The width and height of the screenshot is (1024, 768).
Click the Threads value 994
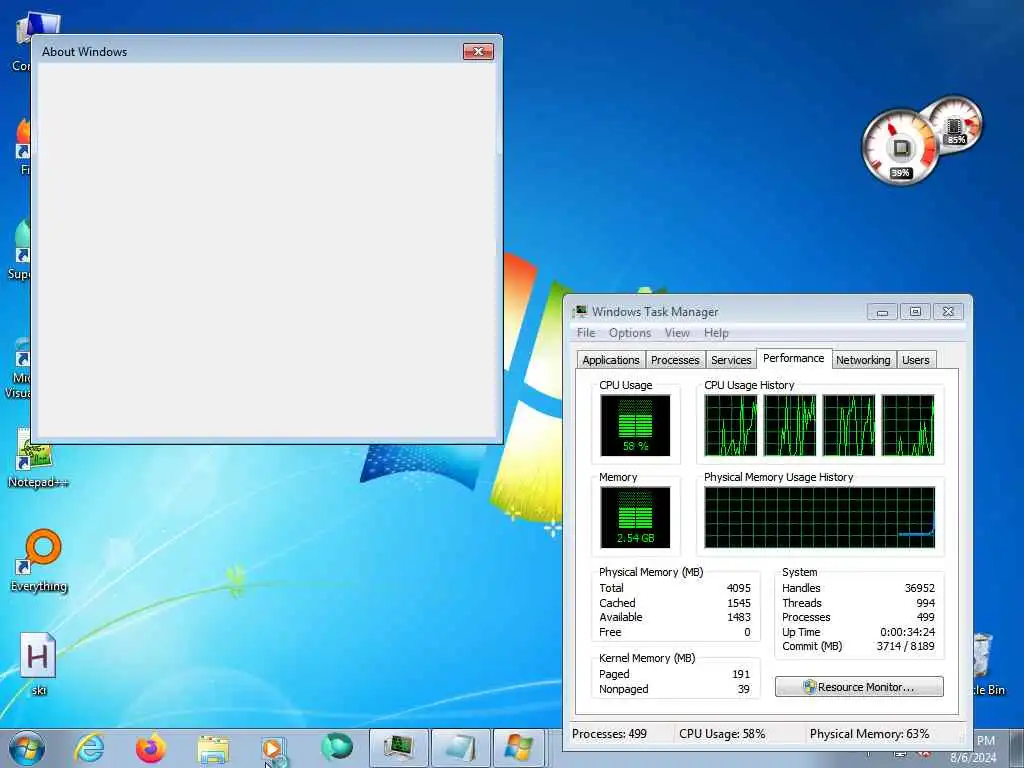click(x=925, y=603)
